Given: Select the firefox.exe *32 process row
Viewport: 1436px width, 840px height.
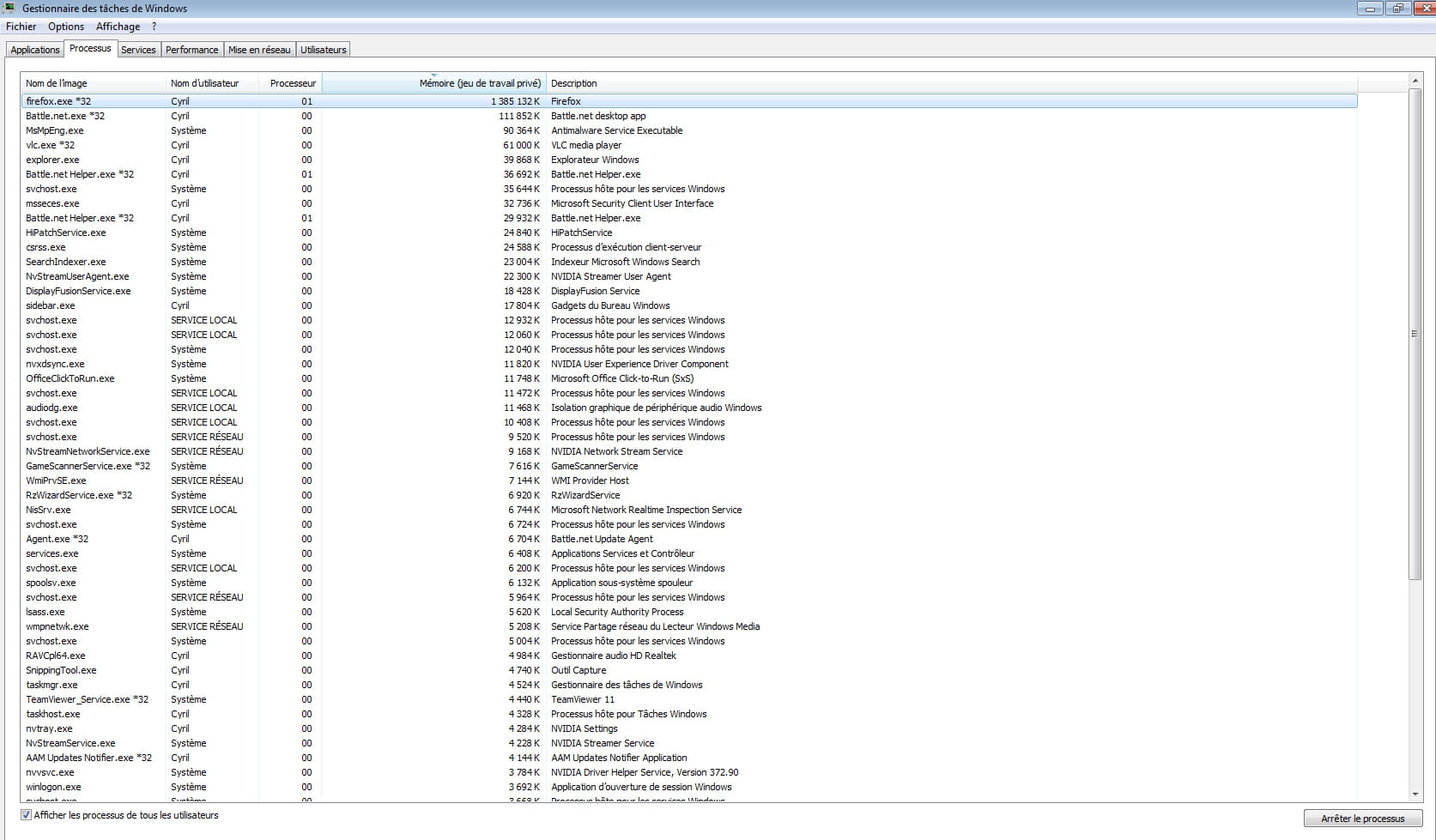Looking at the screenshot, I should click(58, 101).
